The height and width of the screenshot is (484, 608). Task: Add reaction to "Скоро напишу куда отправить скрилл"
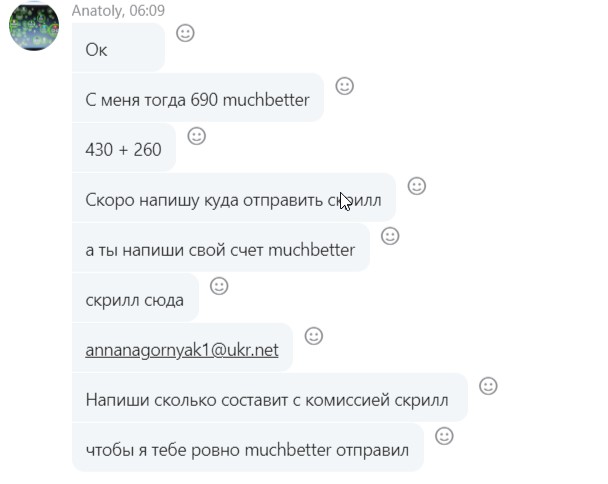pyautogui.click(x=417, y=186)
